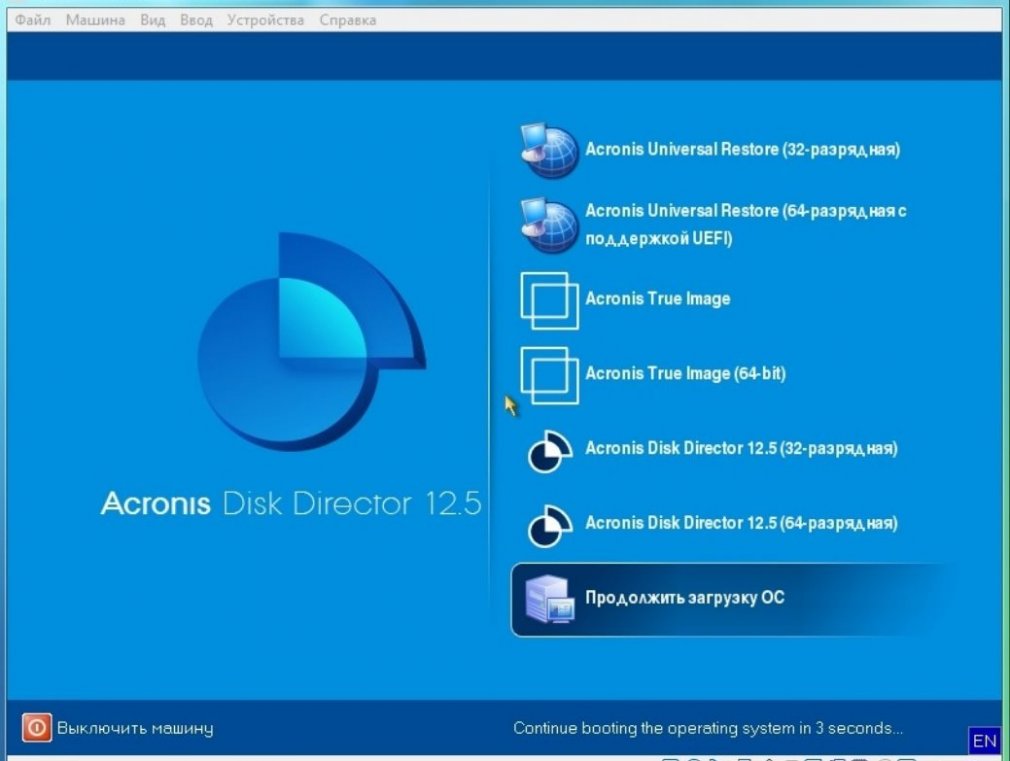This screenshot has width=1010, height=761.
Task: Click the Universal Restore 64-bit UEFI globe icon
Action: click(549, 226)
